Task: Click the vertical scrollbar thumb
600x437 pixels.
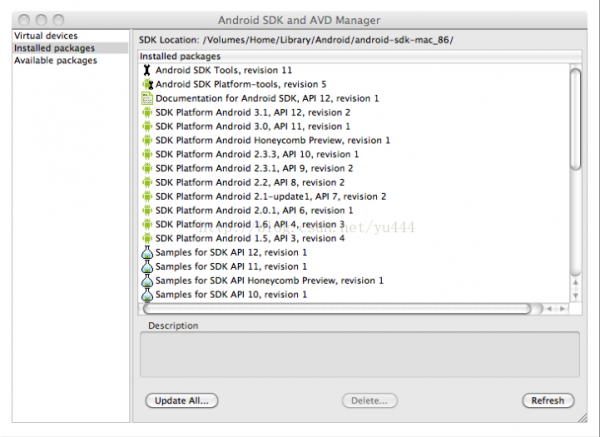Action: click(x=576, y=118)
